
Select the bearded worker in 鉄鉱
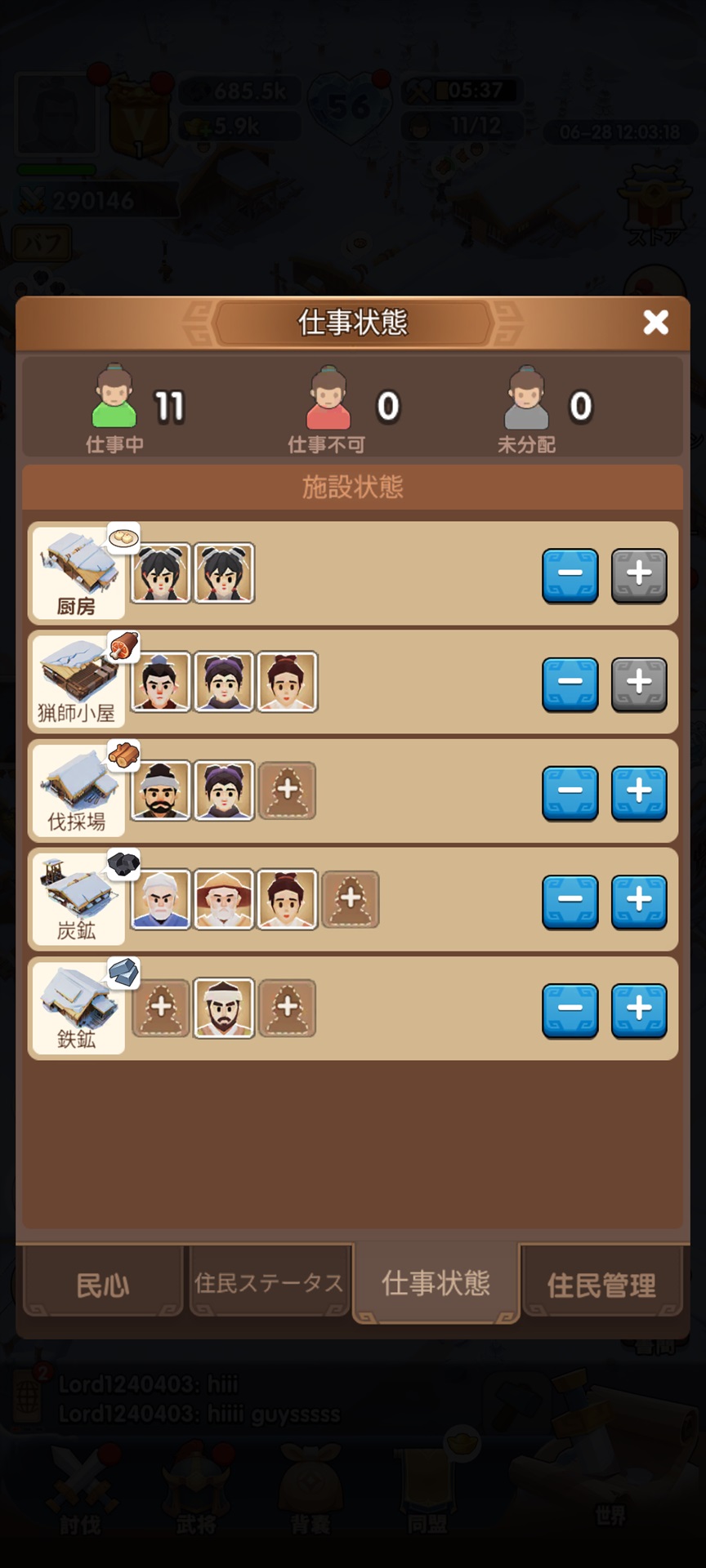coord(224,1008)
